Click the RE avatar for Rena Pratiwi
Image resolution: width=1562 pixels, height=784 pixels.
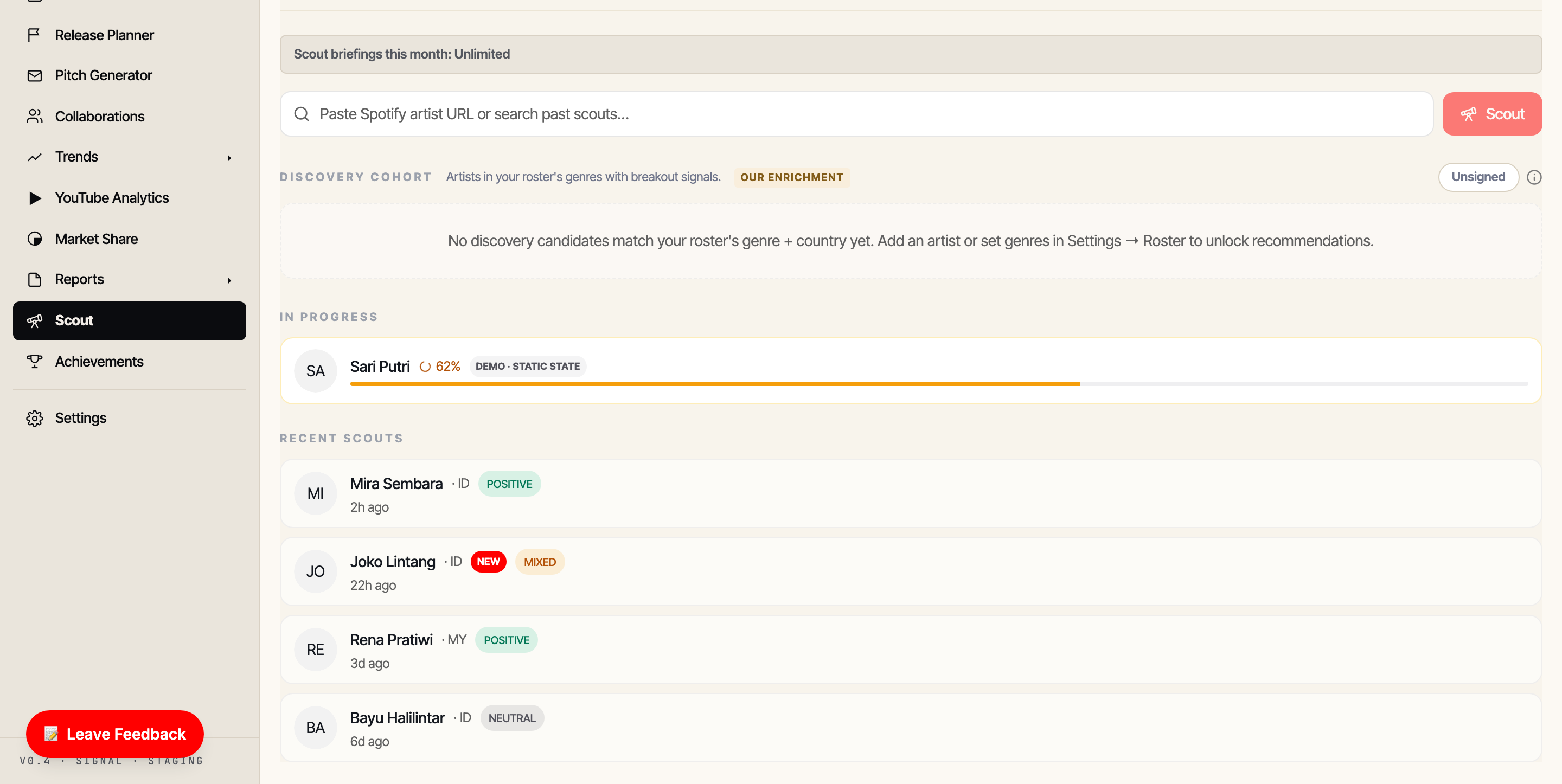[x=315, y=650]
